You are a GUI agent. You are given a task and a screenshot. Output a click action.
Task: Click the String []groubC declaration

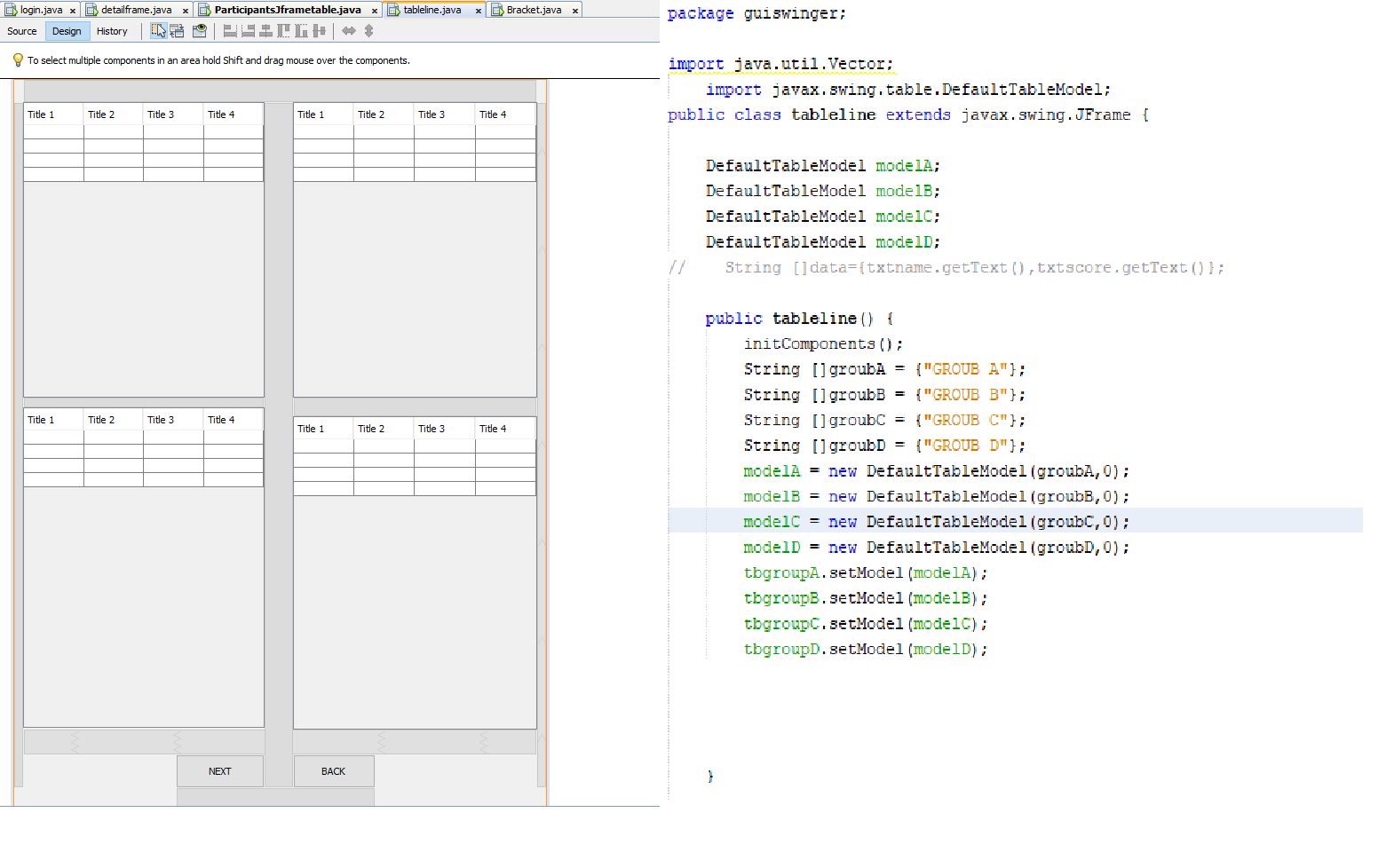click(x=884, y=421)
